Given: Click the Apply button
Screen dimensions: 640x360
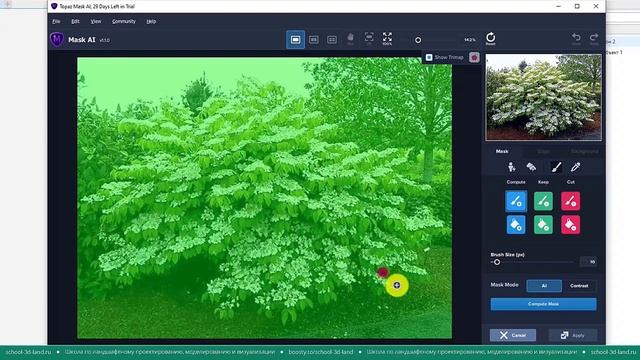Looking at the screenshot, I should (573, 335).
